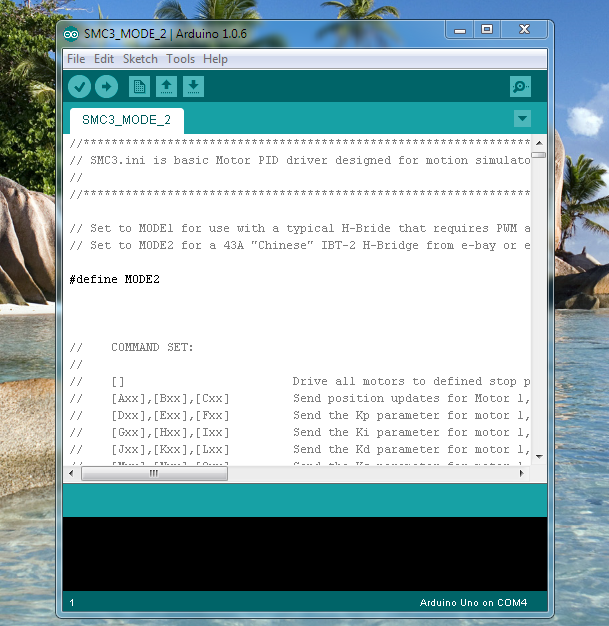Click the vertical scrollbar down arrow
Image resolution: width=609 pixels, height=626 pixels.
[538, 457]
